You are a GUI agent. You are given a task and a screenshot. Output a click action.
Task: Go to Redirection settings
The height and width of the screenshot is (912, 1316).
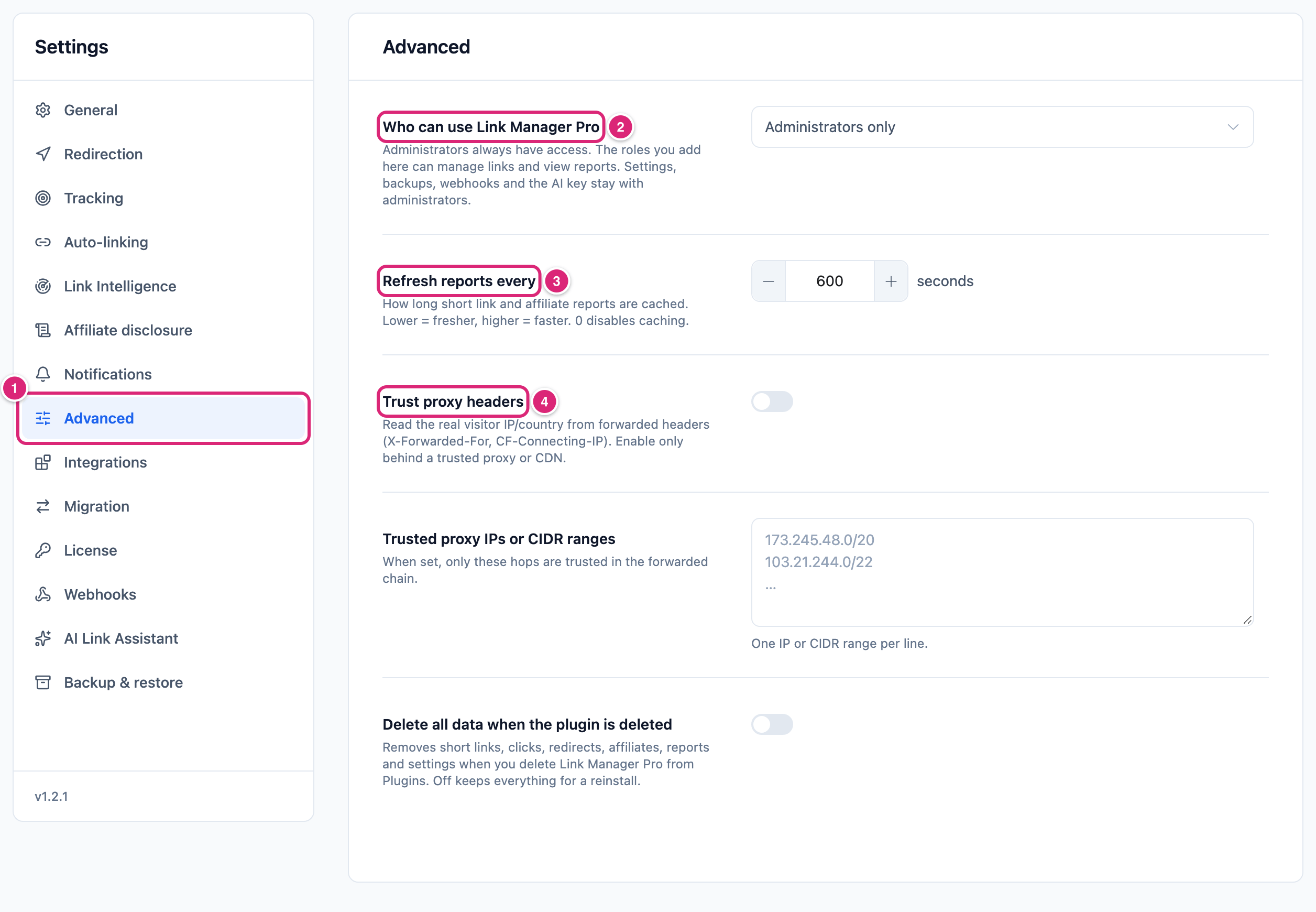point(163,154)
